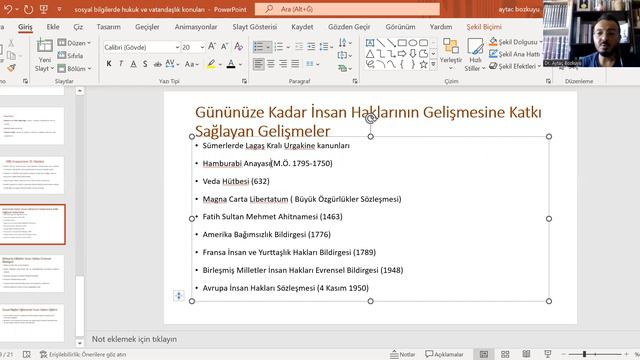
Task: Pick the five-point star shape in gallery
Action: tap(423, 64)
